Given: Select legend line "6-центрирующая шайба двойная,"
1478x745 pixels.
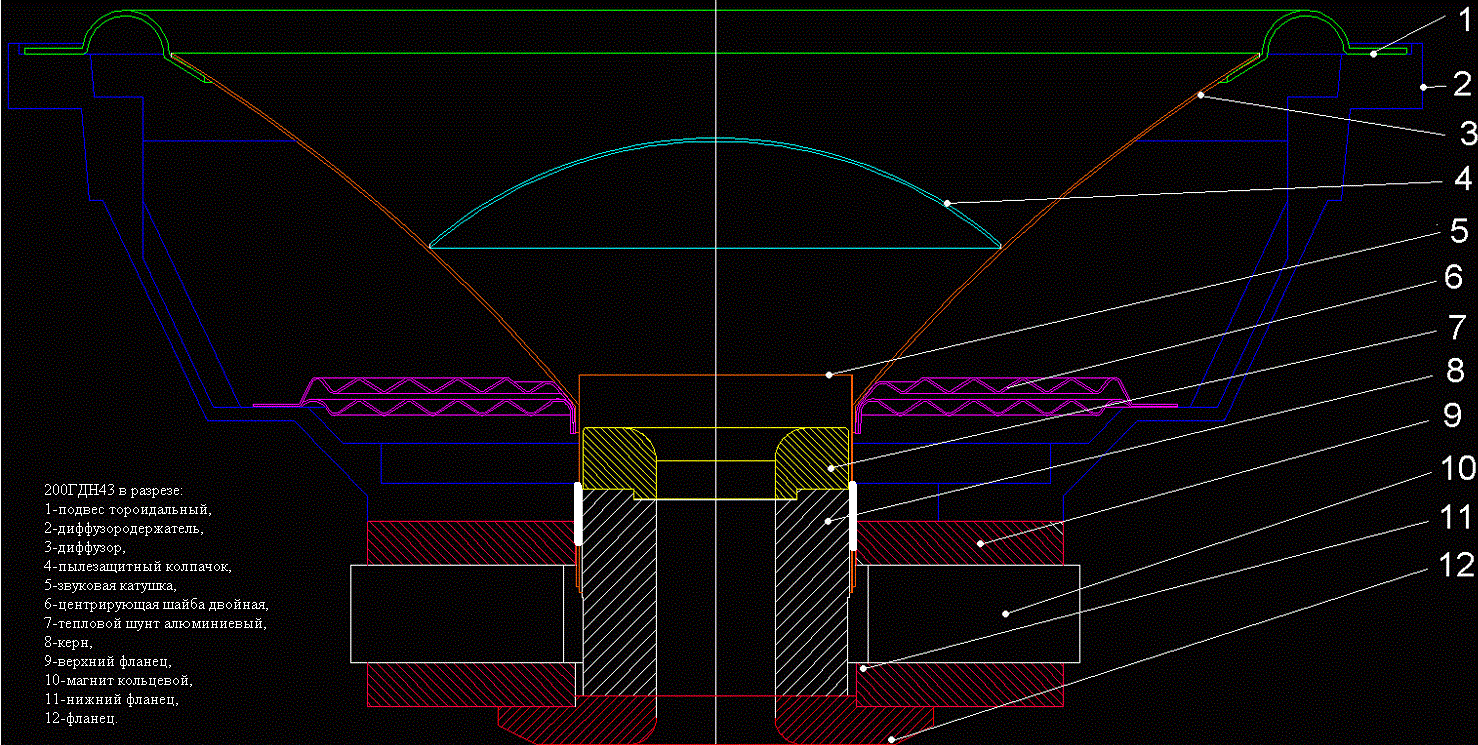Looking at the screenshot, I should click(x=157, y=604).
